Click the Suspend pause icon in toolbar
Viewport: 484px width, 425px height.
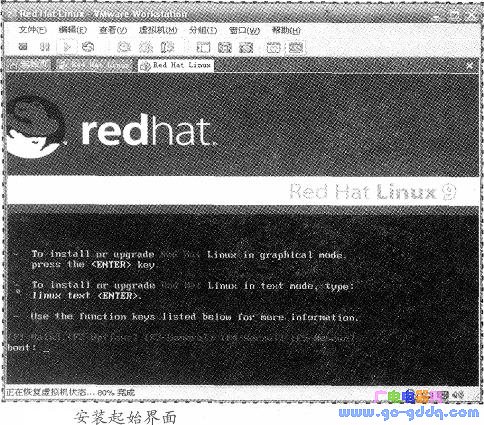[45, 47]
